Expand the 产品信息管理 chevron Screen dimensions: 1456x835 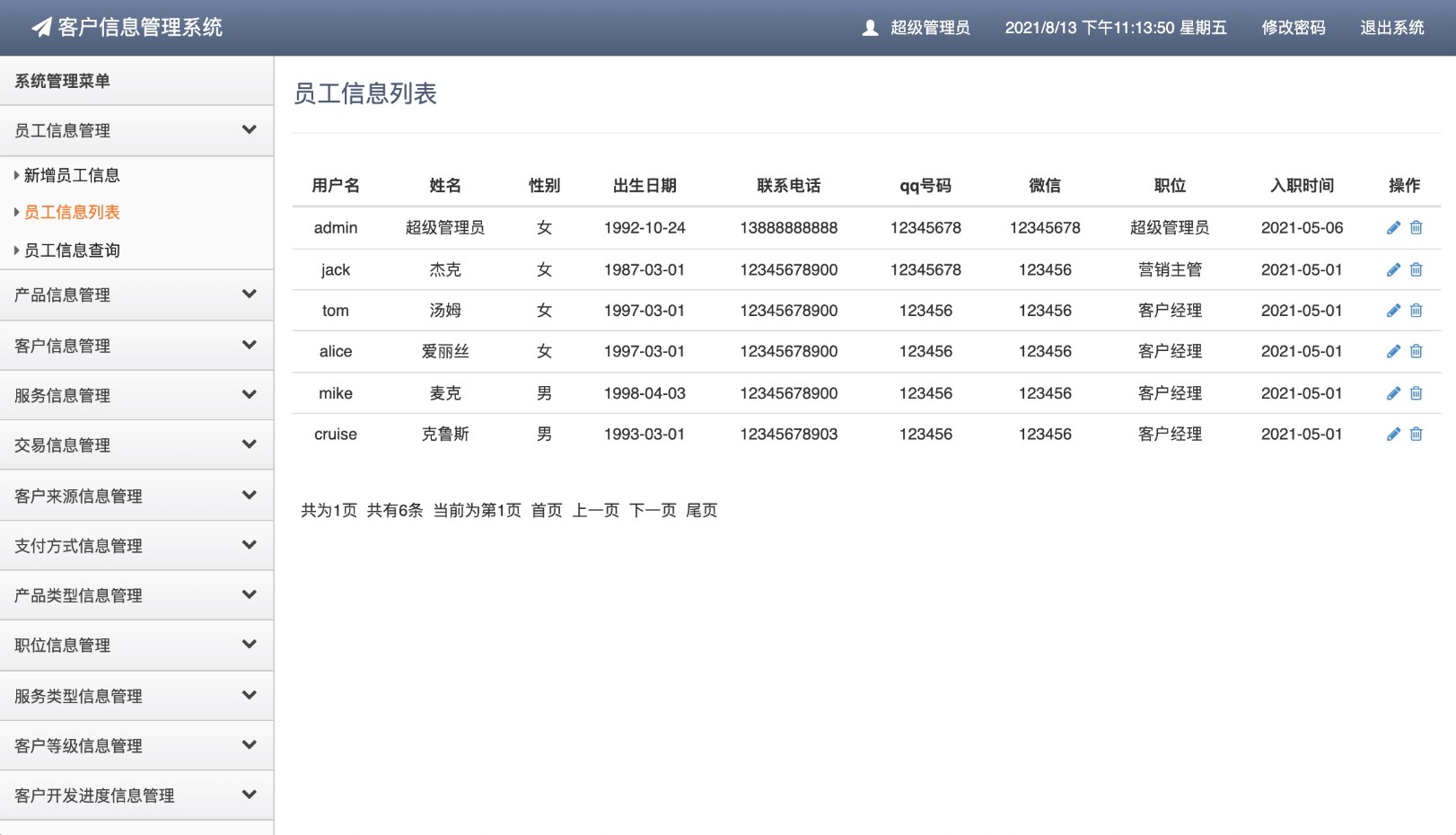pyautogui.click(x=250, y=294)
